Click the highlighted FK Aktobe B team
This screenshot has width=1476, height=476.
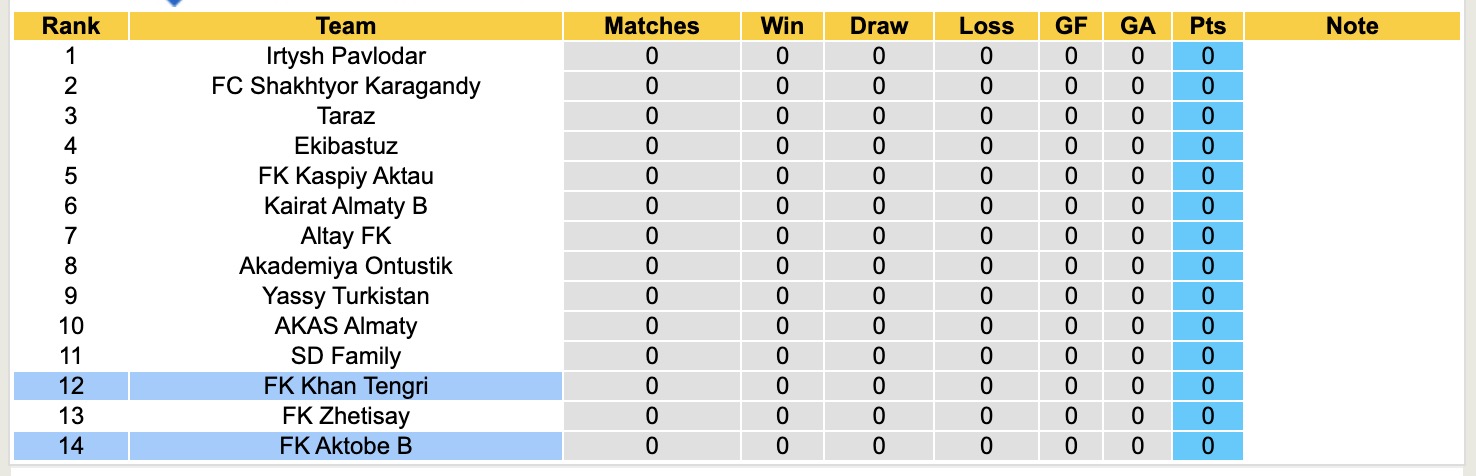(346, 446)
